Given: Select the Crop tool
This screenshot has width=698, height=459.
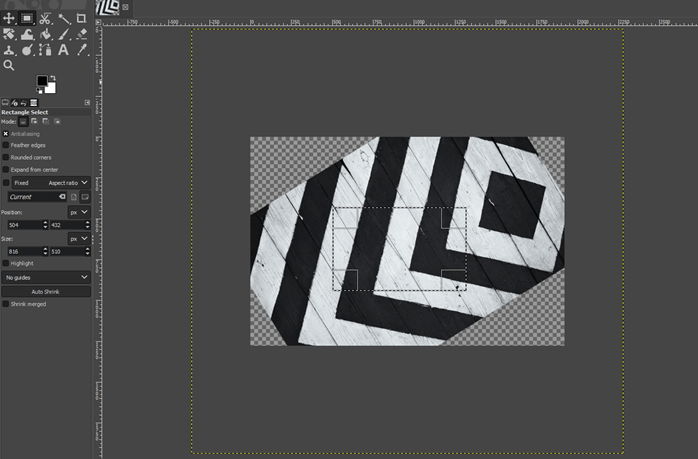Looking at the screenshot, I should (81, 18).
